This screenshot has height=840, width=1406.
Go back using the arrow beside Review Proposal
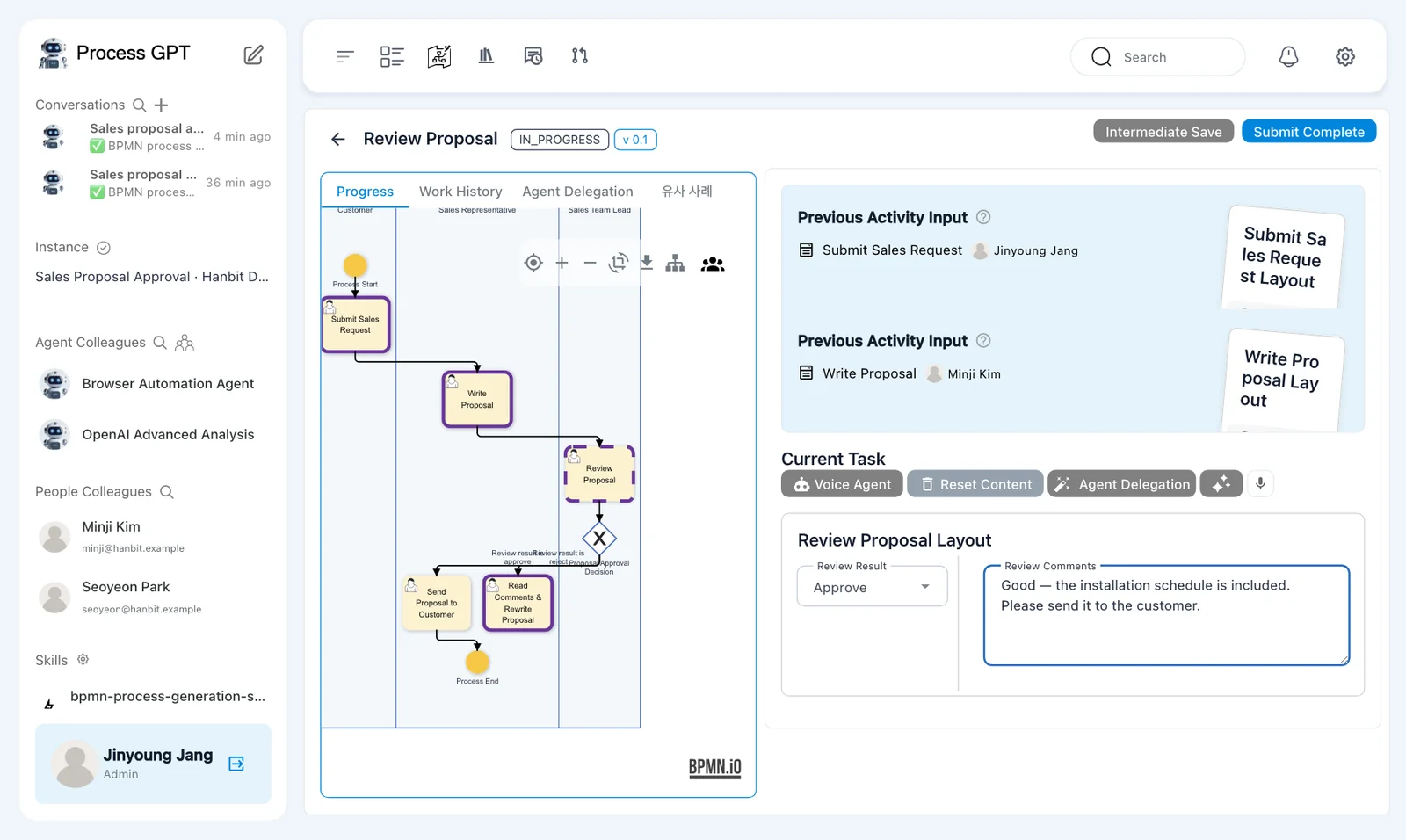[338, 139]
